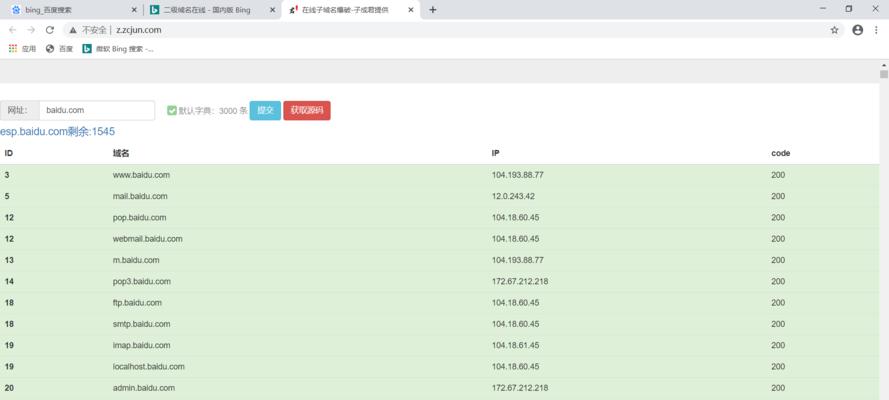Click the not-secure warning triangle icon
The image size is (889, 400).
[73, 30]
